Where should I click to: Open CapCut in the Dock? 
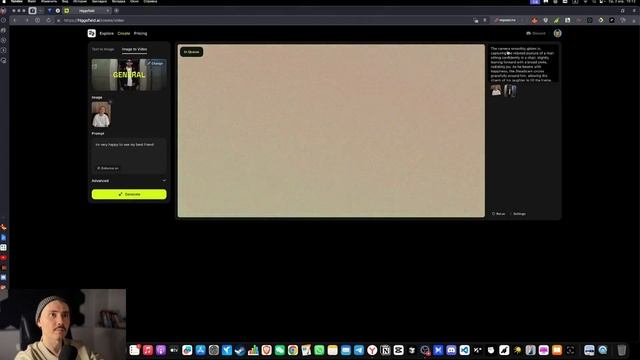point(398,350)
